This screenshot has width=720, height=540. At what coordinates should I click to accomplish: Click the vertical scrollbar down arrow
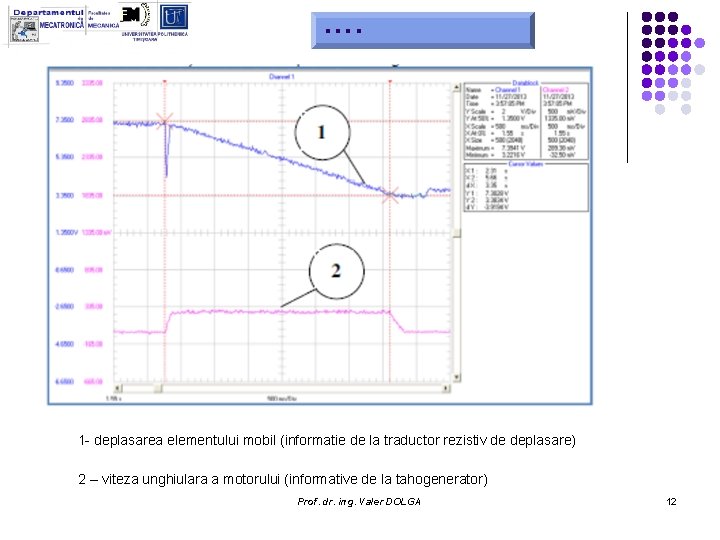click(457, 377)
